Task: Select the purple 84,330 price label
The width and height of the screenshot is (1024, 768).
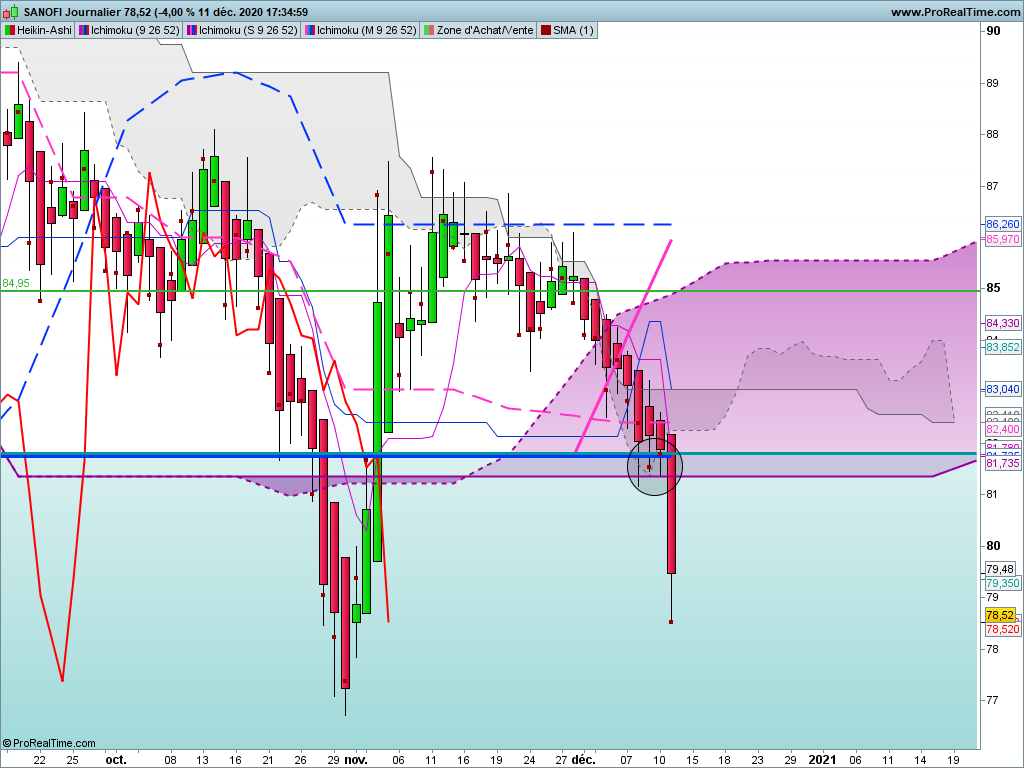Action: [x=1002, y=323]
